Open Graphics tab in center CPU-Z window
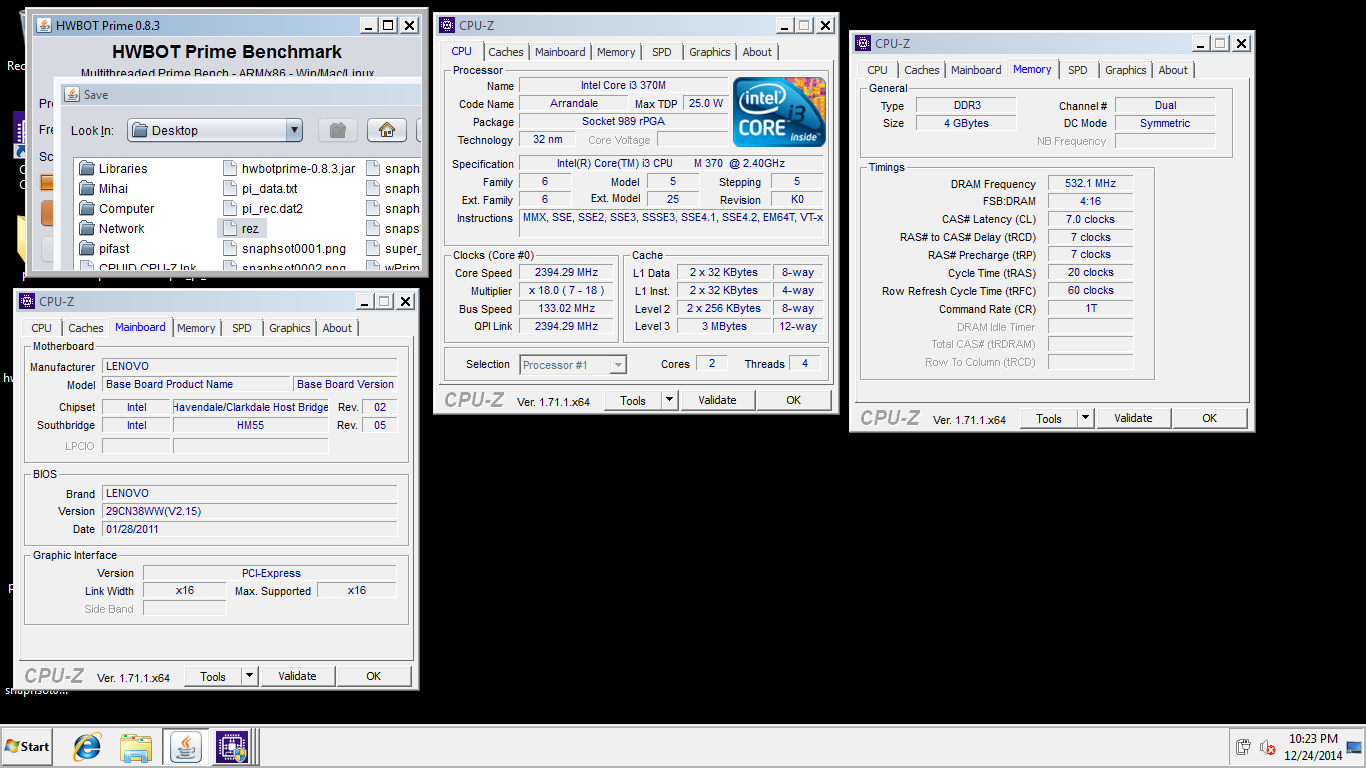 [x=710, y=52]
